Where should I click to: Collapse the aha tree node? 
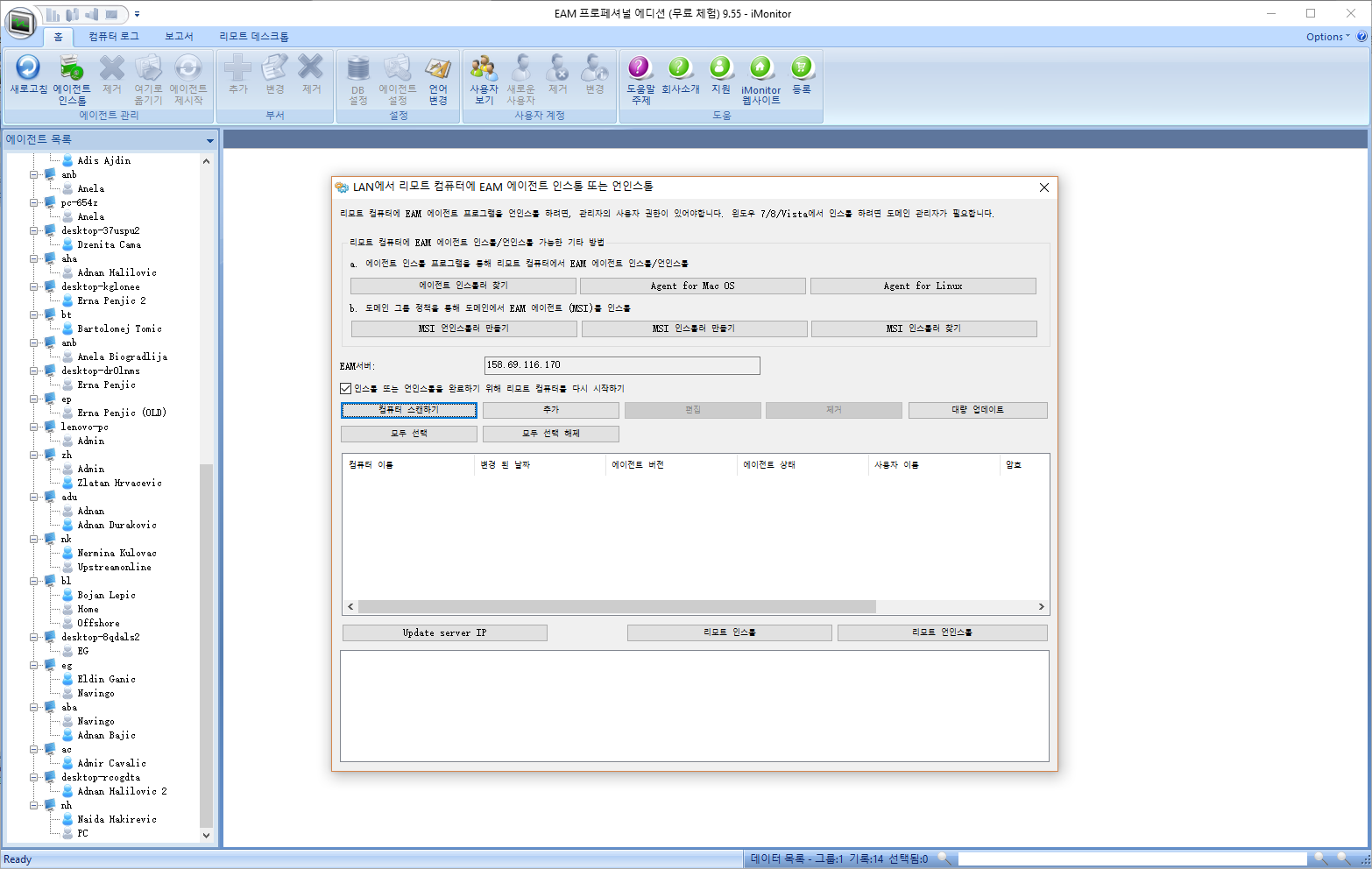(34, 258)
